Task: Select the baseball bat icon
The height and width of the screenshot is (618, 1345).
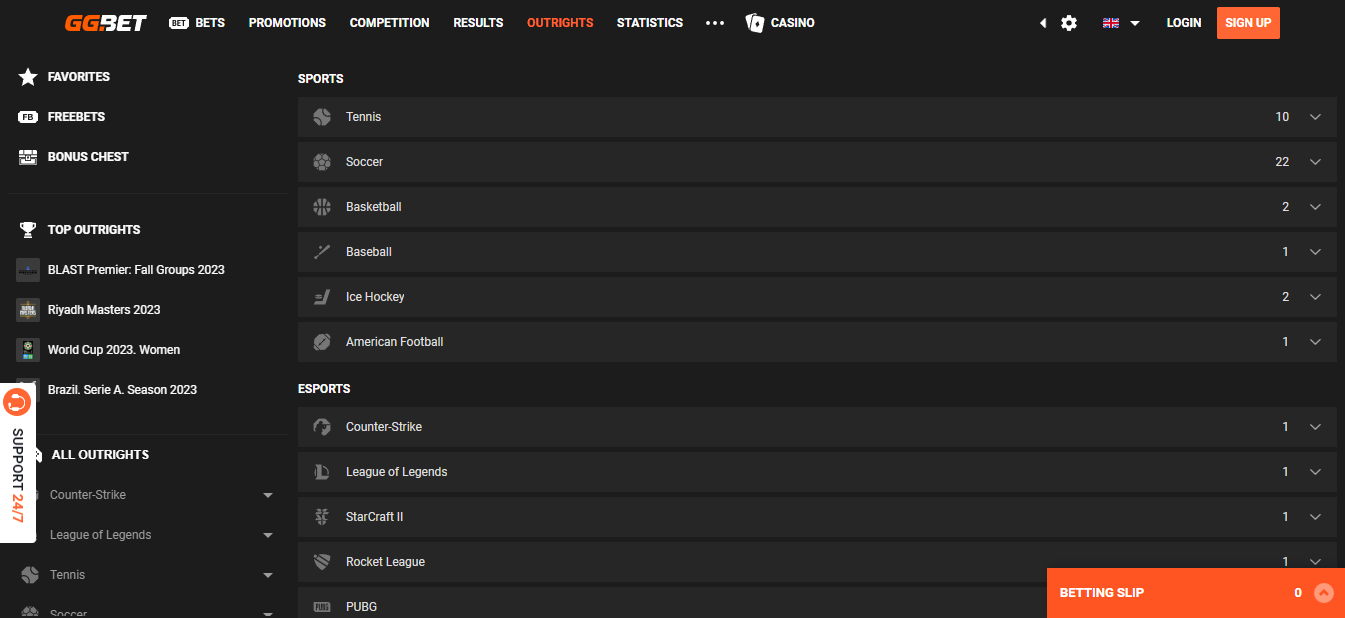Action: click(322, 252)
